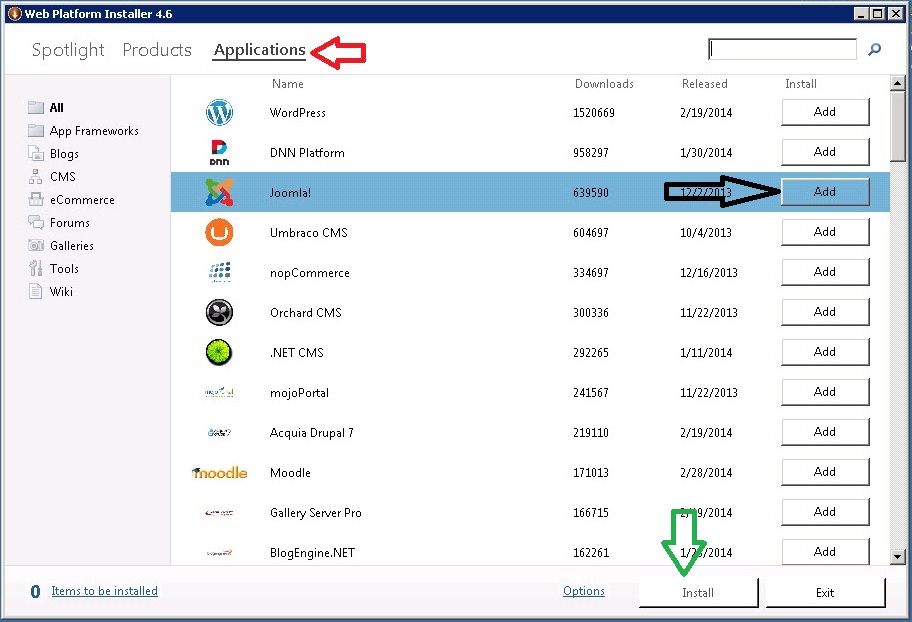Show the Wiki category

click(61, 292)
